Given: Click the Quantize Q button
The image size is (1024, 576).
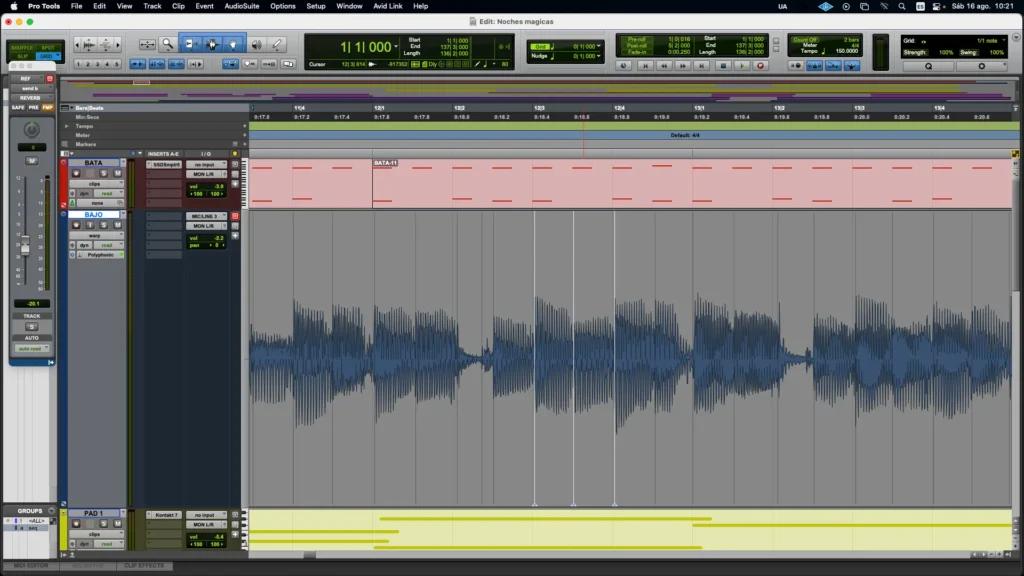Looking at the screenshot, I should click(928, 66).
